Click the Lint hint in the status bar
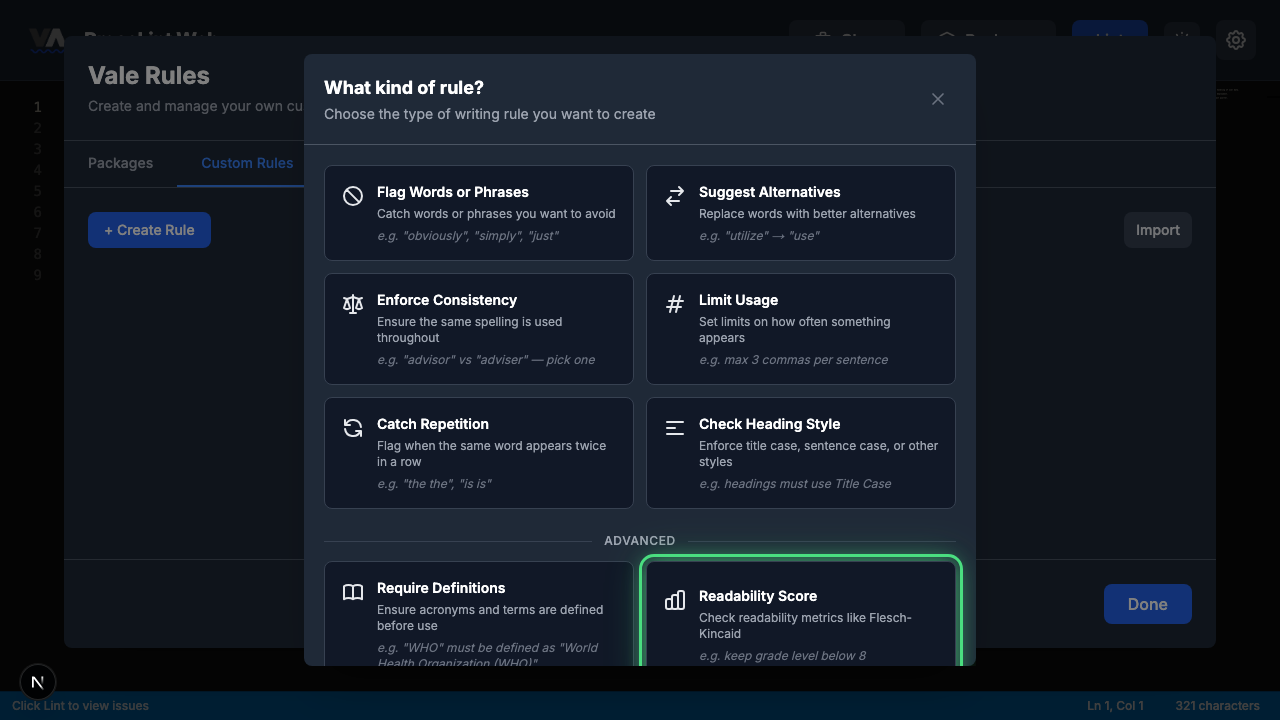1280x720 pixels. 80,705
